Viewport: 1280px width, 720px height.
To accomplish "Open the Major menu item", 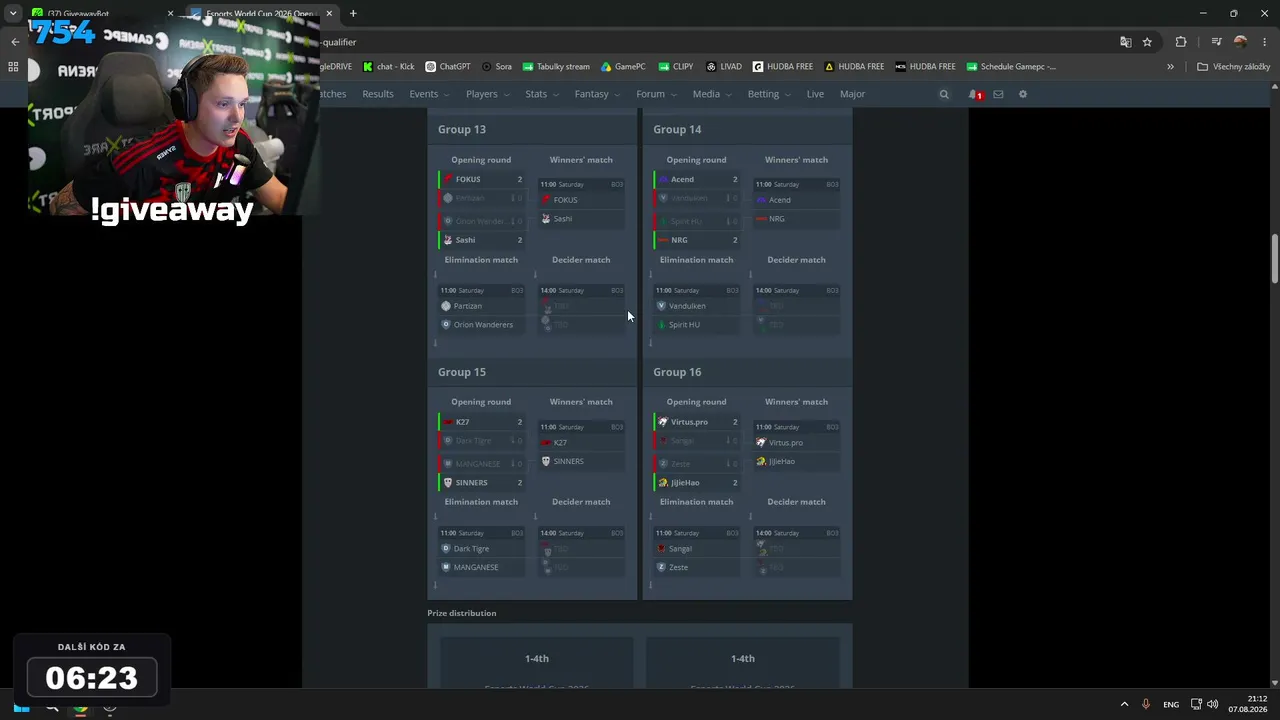I will pyautogui.click(x=852, y=94).
